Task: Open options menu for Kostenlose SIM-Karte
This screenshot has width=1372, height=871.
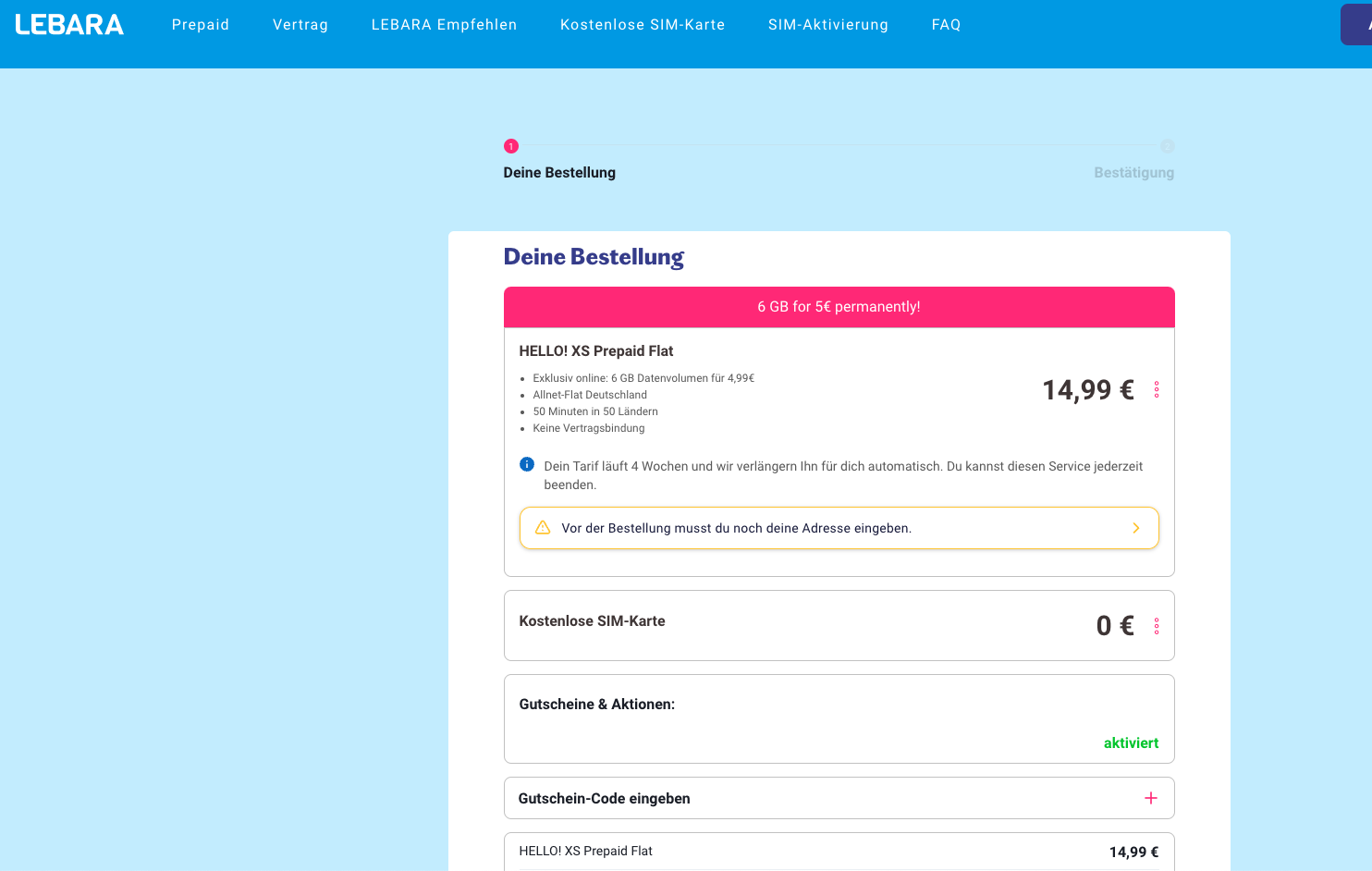Action: (x=1157, y=626)
